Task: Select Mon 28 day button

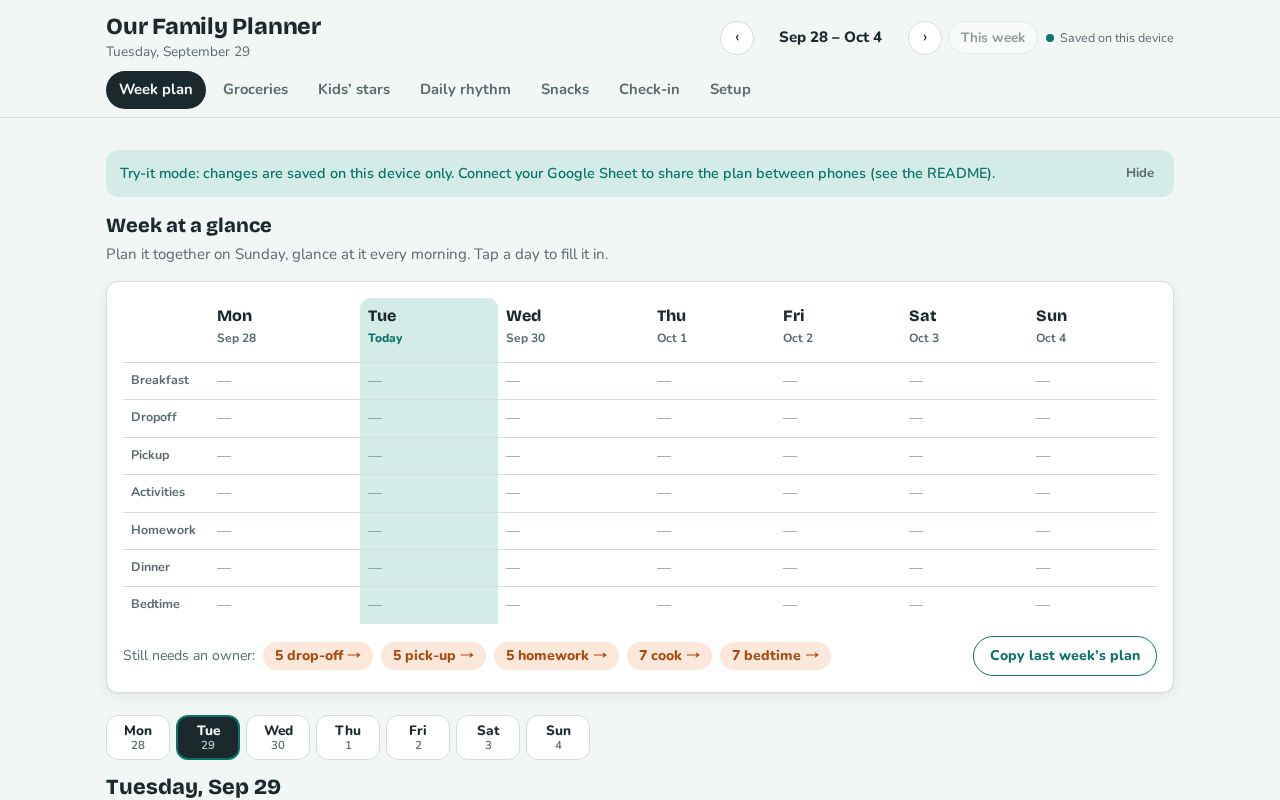Action: pyautogui.click(x=138, y=737)
